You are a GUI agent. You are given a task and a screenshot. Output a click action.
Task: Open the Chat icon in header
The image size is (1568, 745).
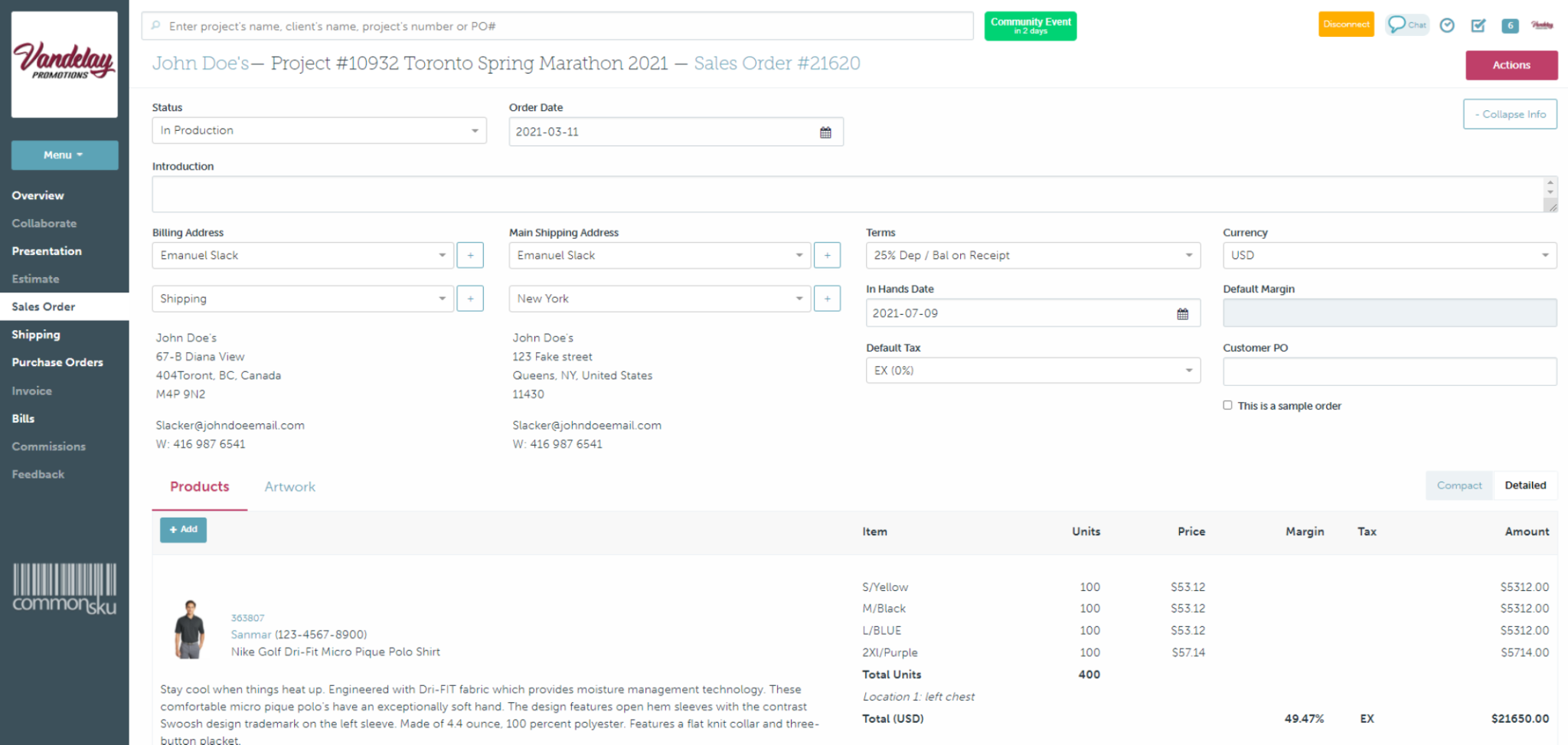point(1406,25)
